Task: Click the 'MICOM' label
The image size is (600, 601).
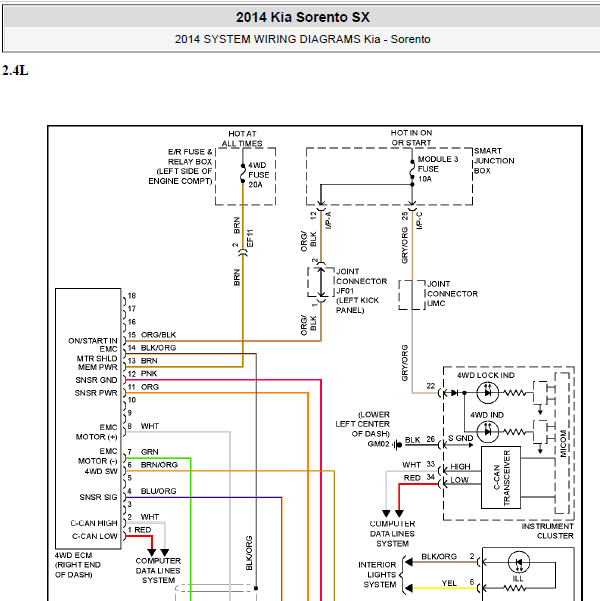Action: point(563,443)
